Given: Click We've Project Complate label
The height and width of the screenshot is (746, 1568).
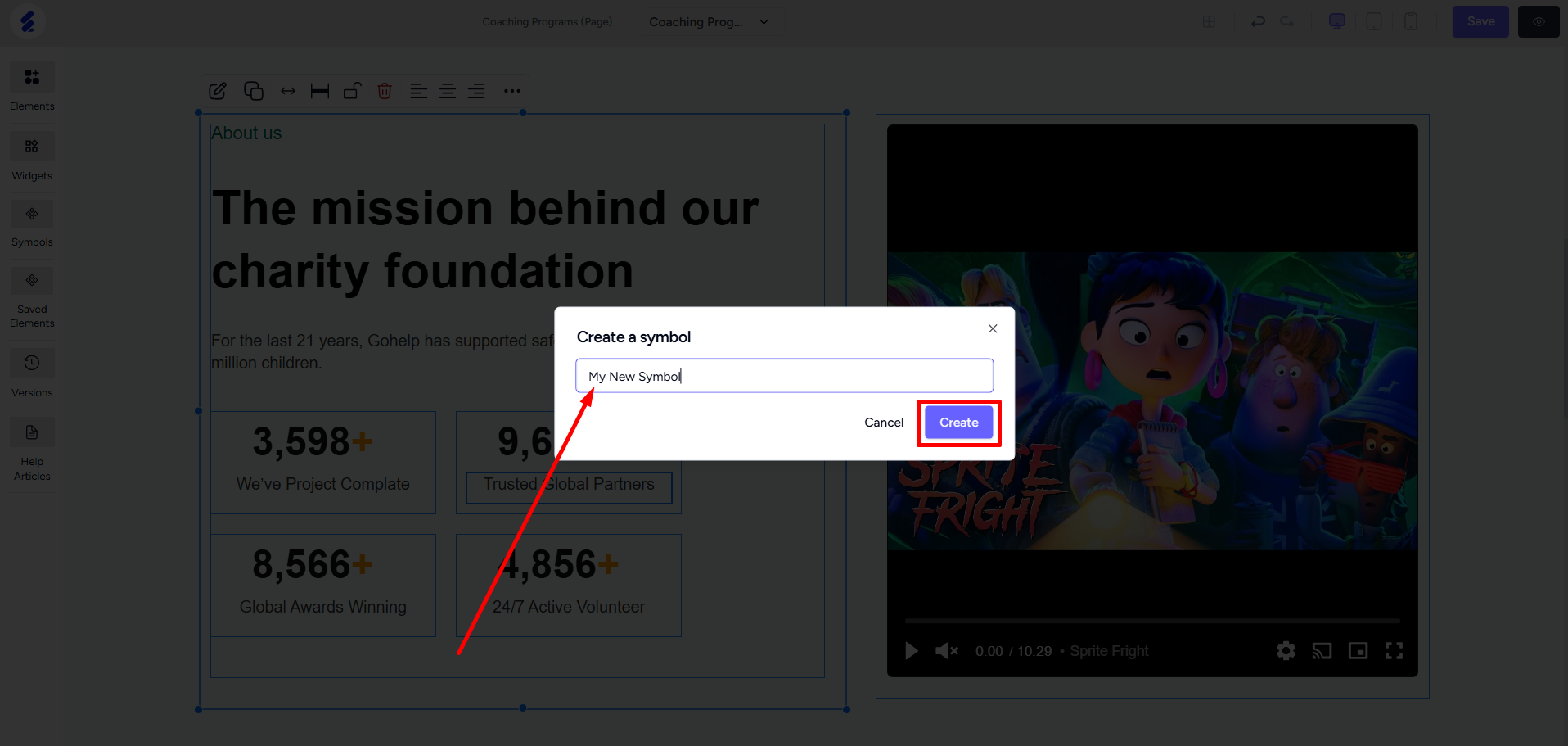Looking at the screenshot, I should (323, 484).
